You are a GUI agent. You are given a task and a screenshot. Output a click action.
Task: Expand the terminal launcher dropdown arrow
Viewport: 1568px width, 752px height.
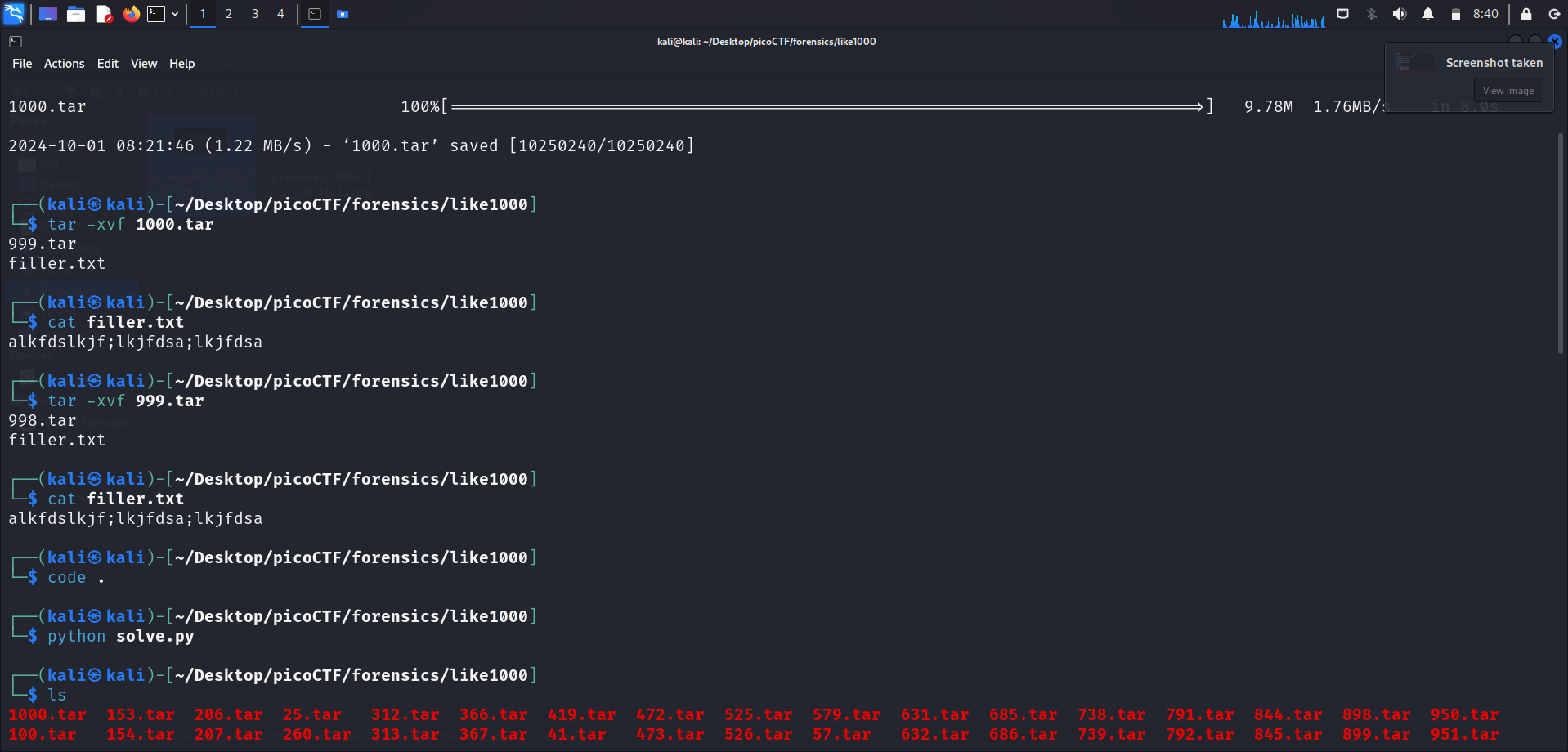(175, 14)
